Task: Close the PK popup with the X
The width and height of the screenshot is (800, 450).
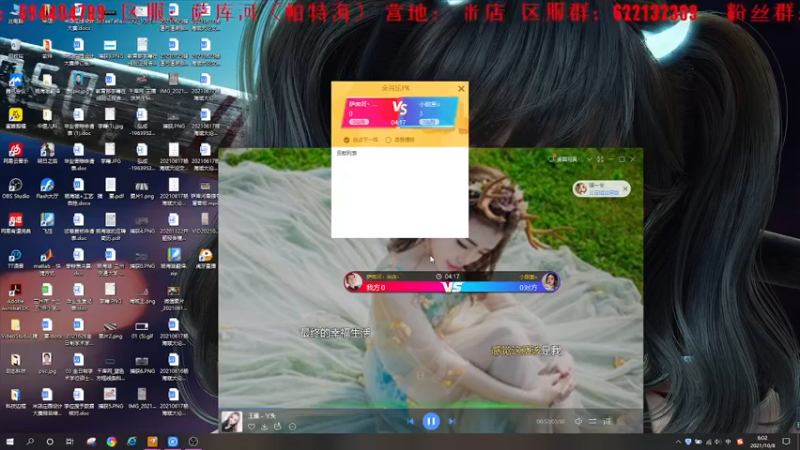Action: [x=461, y=88]
